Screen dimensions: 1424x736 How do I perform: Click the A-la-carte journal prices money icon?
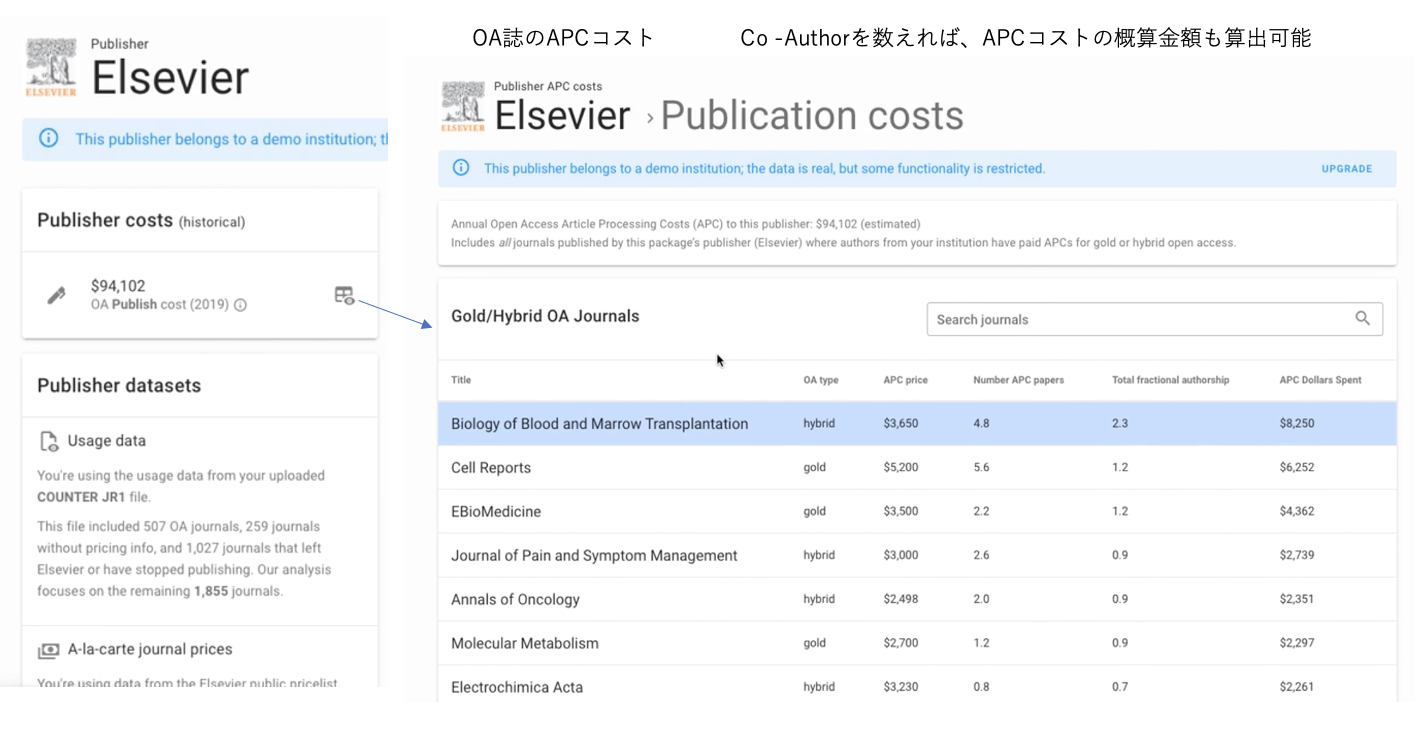48,650
